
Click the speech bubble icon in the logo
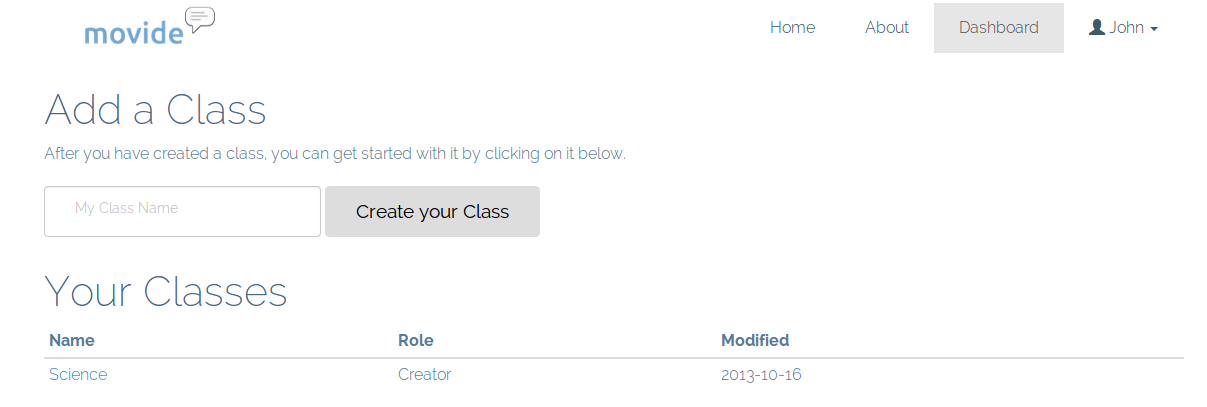click(200, 19)
